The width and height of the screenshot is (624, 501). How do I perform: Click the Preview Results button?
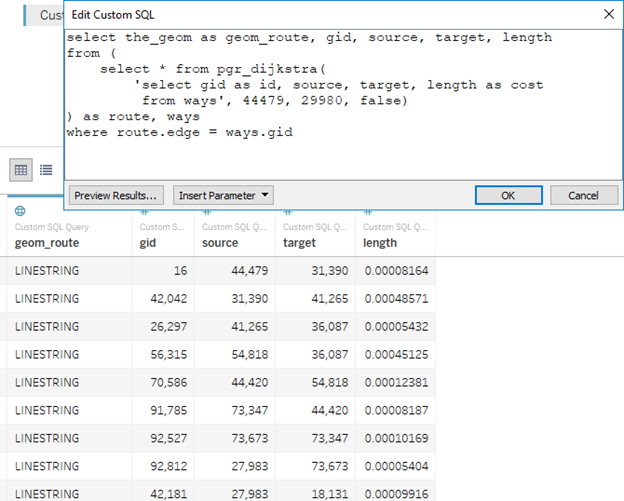click(116, 195)
